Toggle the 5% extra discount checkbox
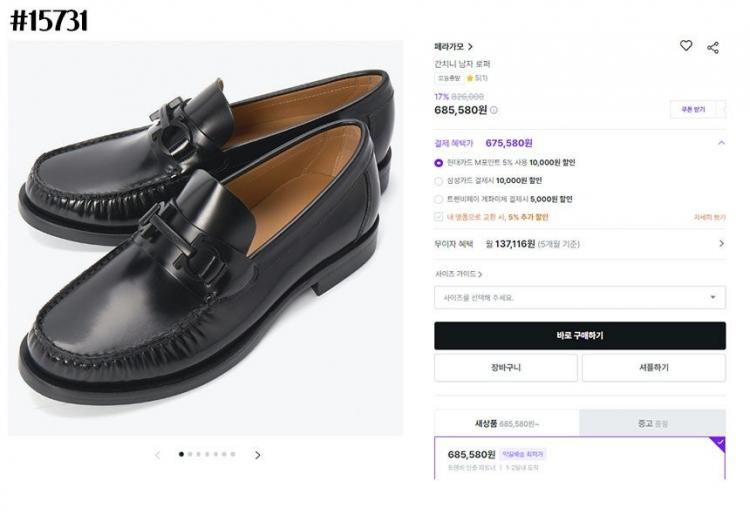This screenshot has height=528, width=750. [439, 217]
